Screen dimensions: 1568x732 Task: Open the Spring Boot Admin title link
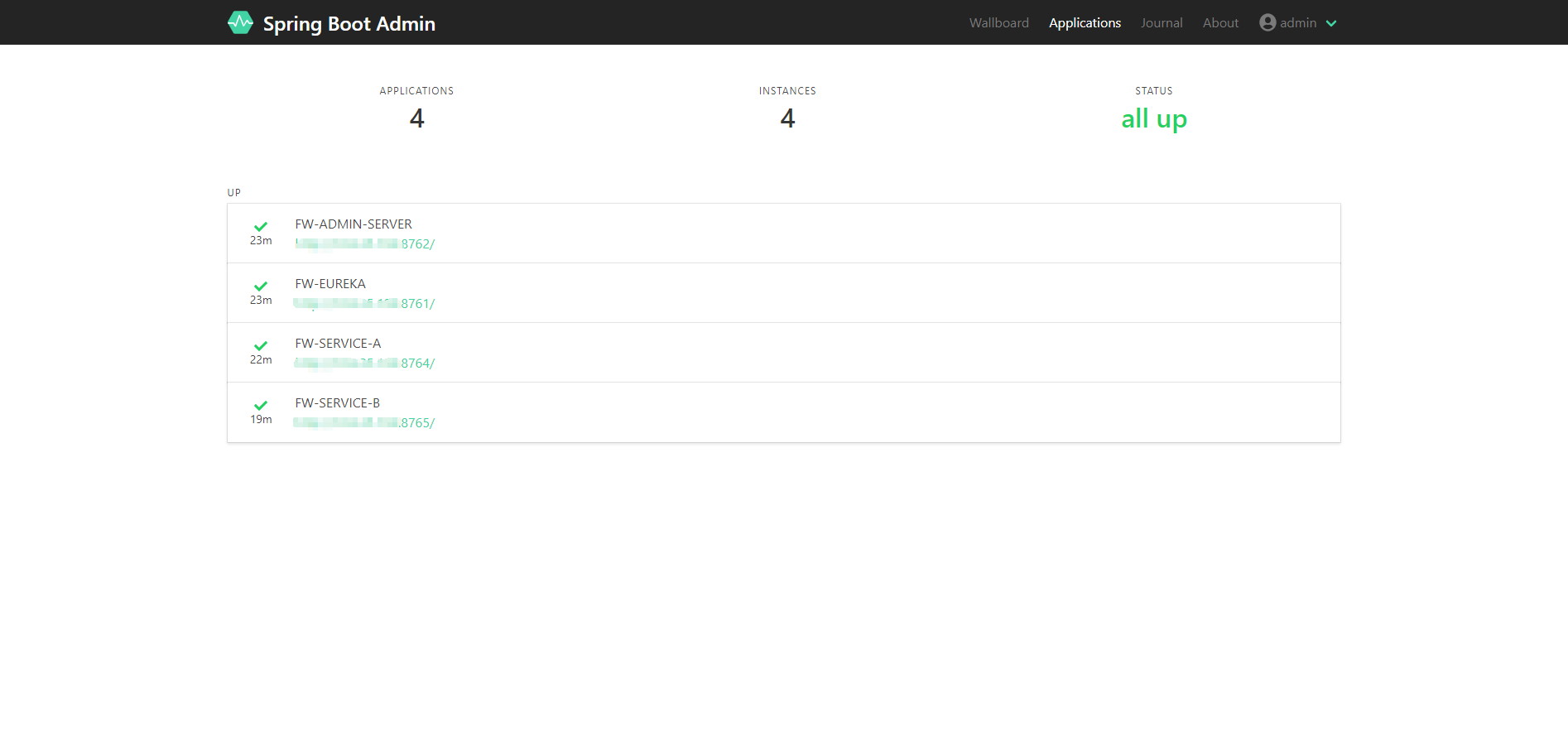pyautogui.click(x=349, y=23)
